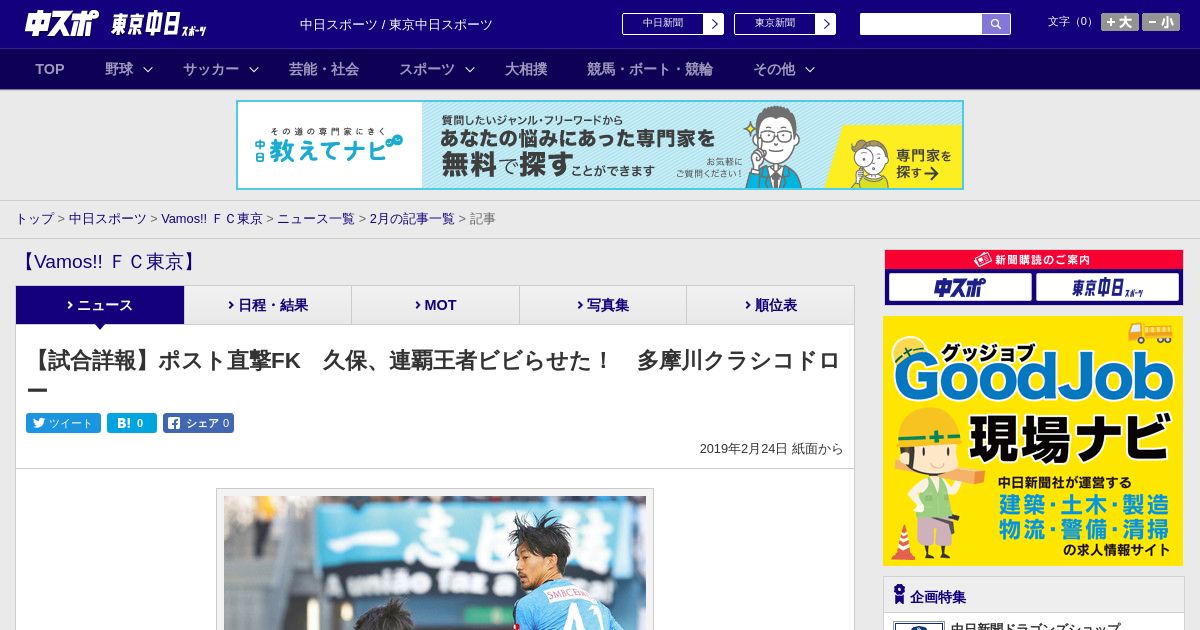
Task: Switch to the 写真集 tab
Action: 603,305
